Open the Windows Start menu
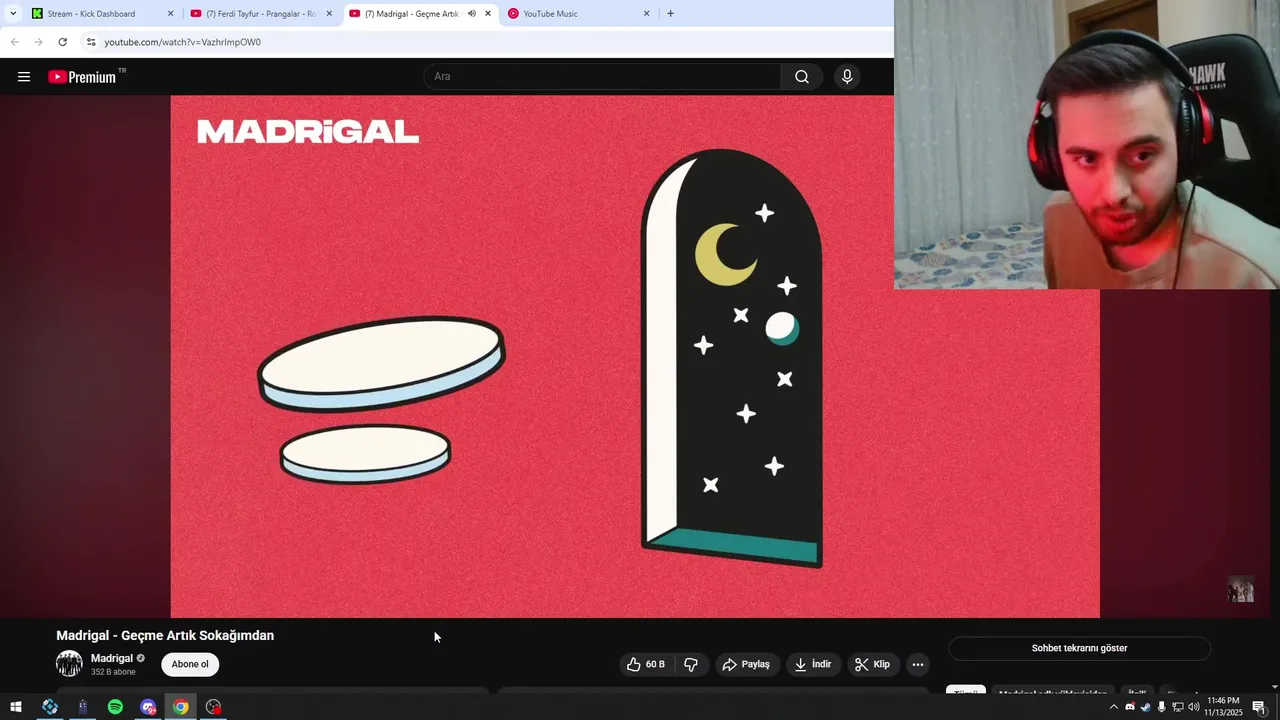This screenshot has height=720, width=1280. (15, 707)
